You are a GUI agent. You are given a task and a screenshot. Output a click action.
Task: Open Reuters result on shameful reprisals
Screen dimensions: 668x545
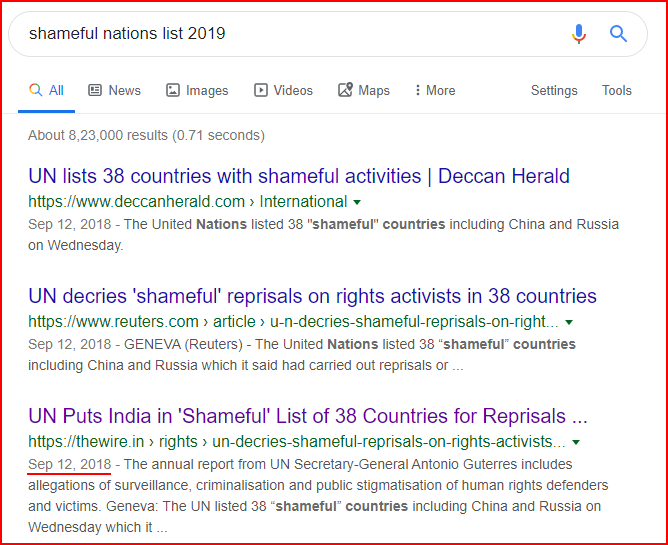(x=312, y=296)
